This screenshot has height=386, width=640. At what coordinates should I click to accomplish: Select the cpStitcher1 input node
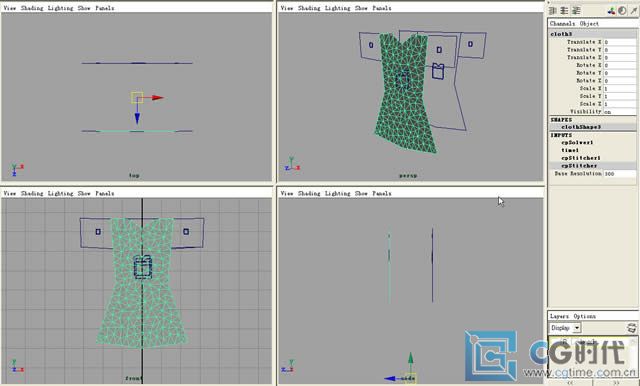tap(581, 158)
